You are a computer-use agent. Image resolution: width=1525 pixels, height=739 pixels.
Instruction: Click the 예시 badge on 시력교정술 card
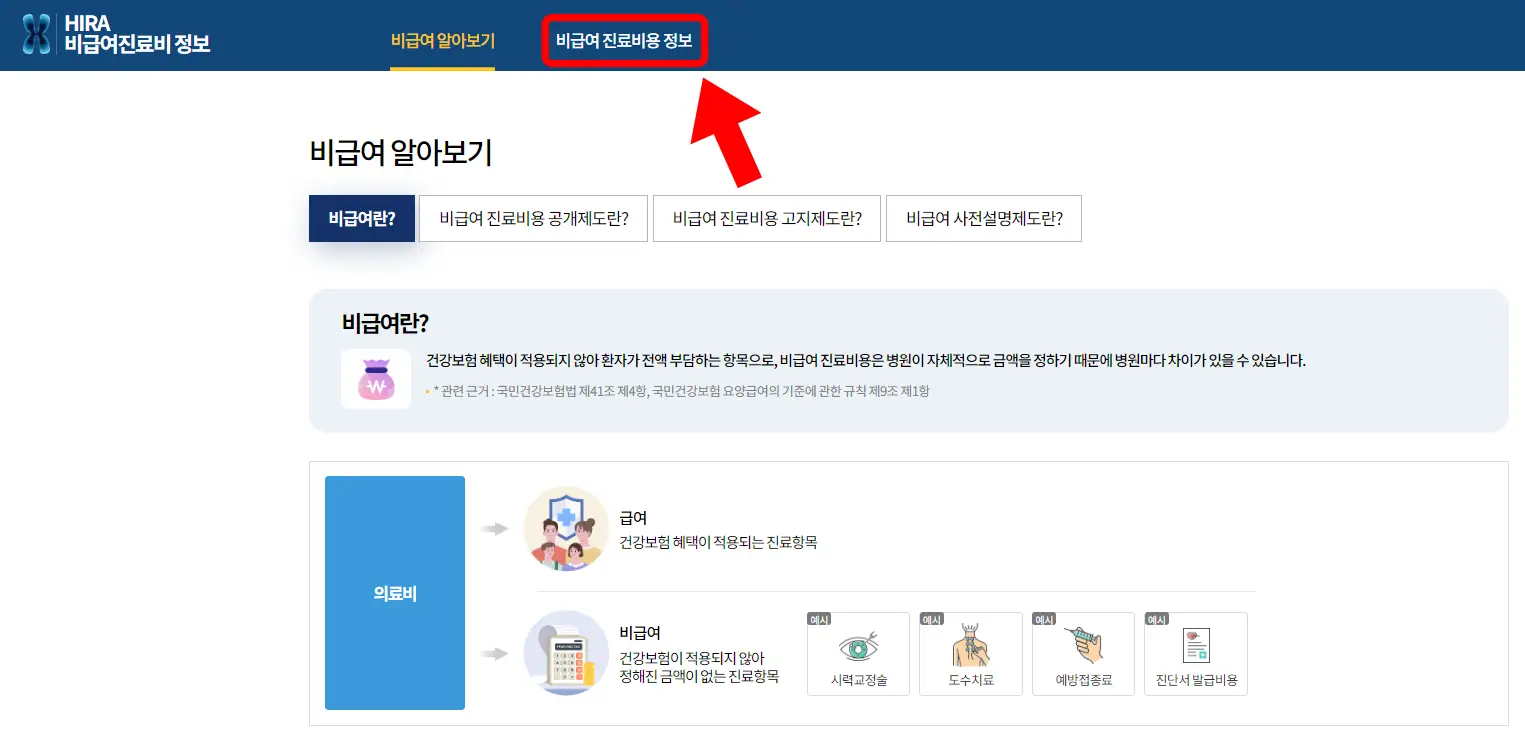click(818, 618)
